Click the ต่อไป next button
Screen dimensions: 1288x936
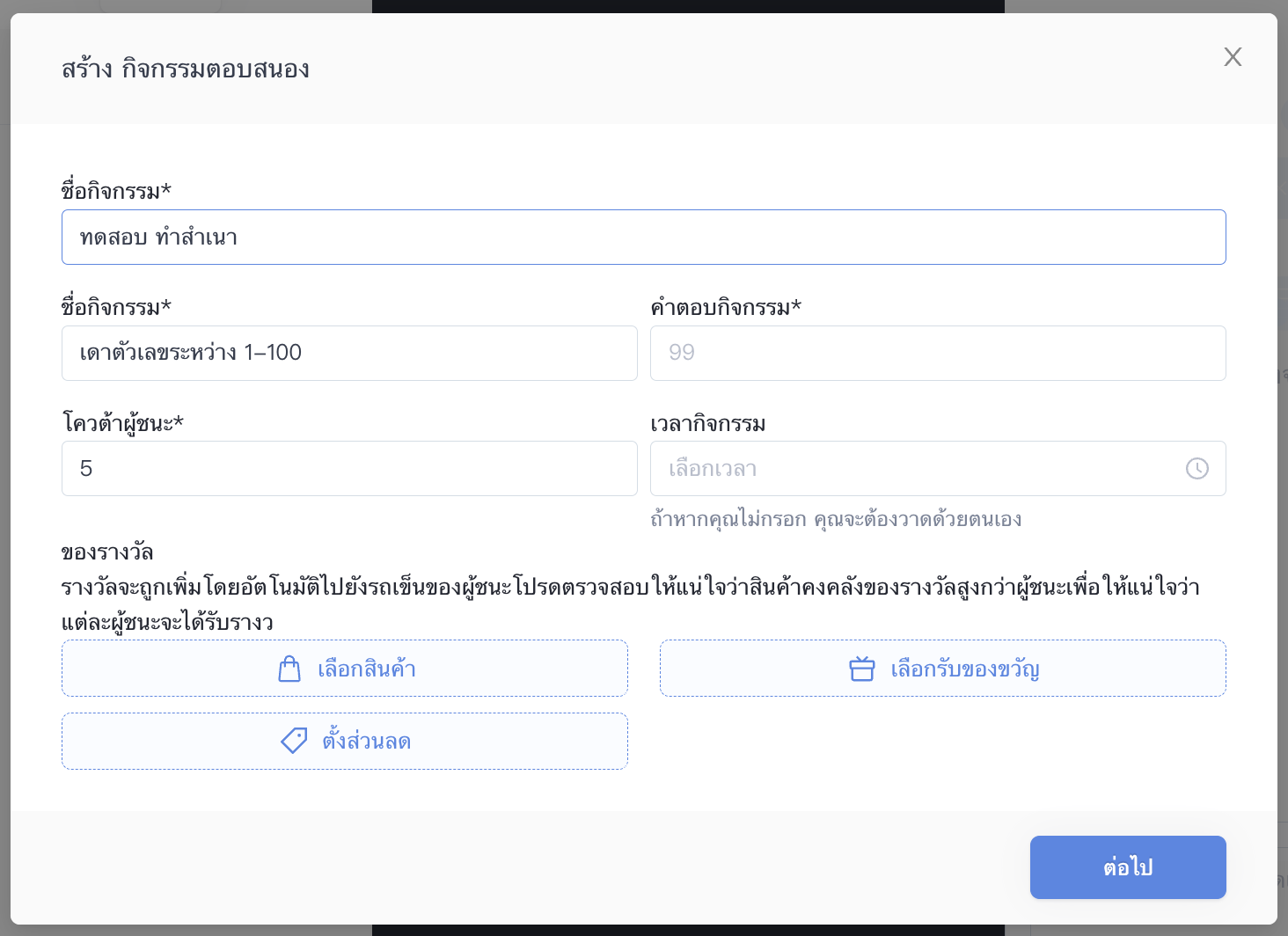(x=1128, y=867)
